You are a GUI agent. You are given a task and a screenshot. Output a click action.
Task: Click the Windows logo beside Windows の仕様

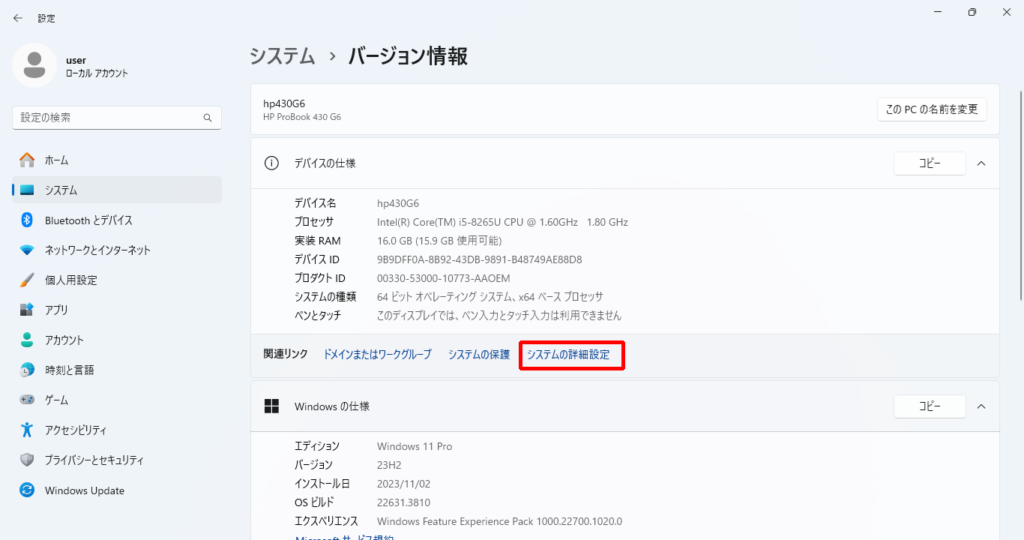coord(272,406)
